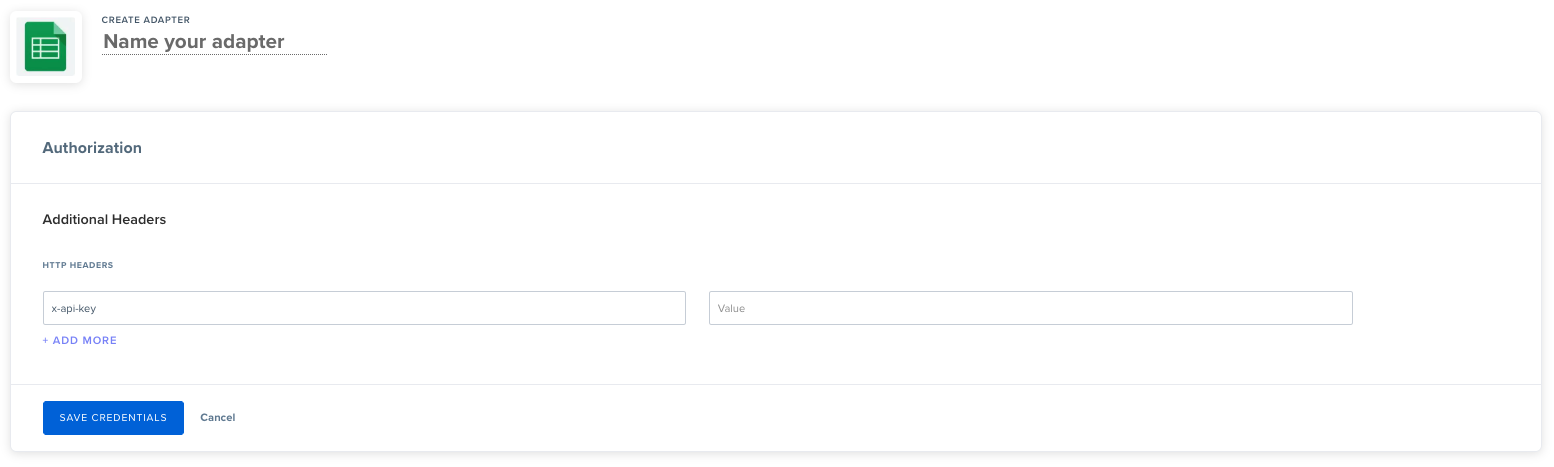This screenshot has width=1554, height=467.
Task: Click the Authorization section heading
Action: (x=92, y=148)
